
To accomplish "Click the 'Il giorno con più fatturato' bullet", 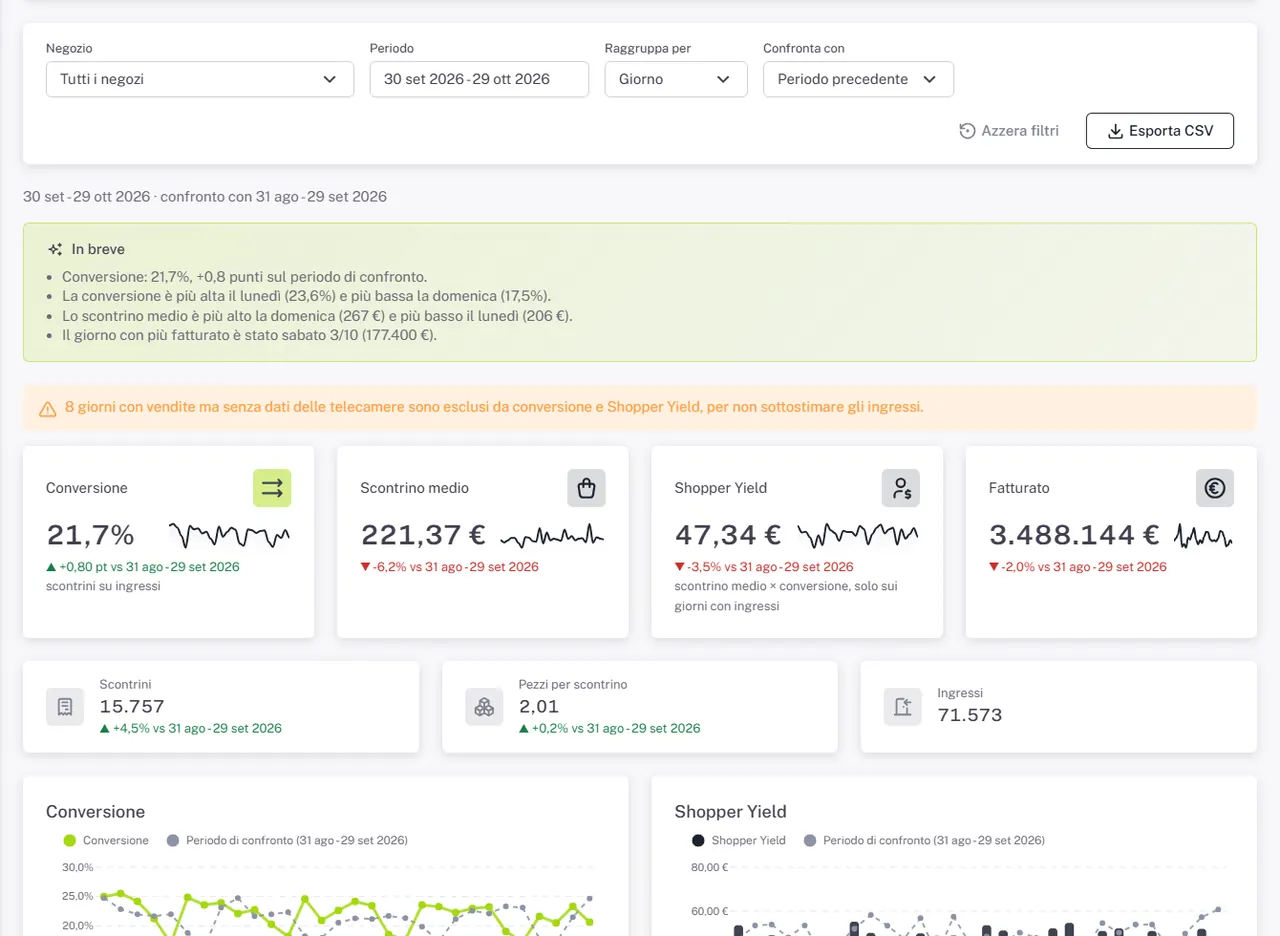I will point(249,335).
